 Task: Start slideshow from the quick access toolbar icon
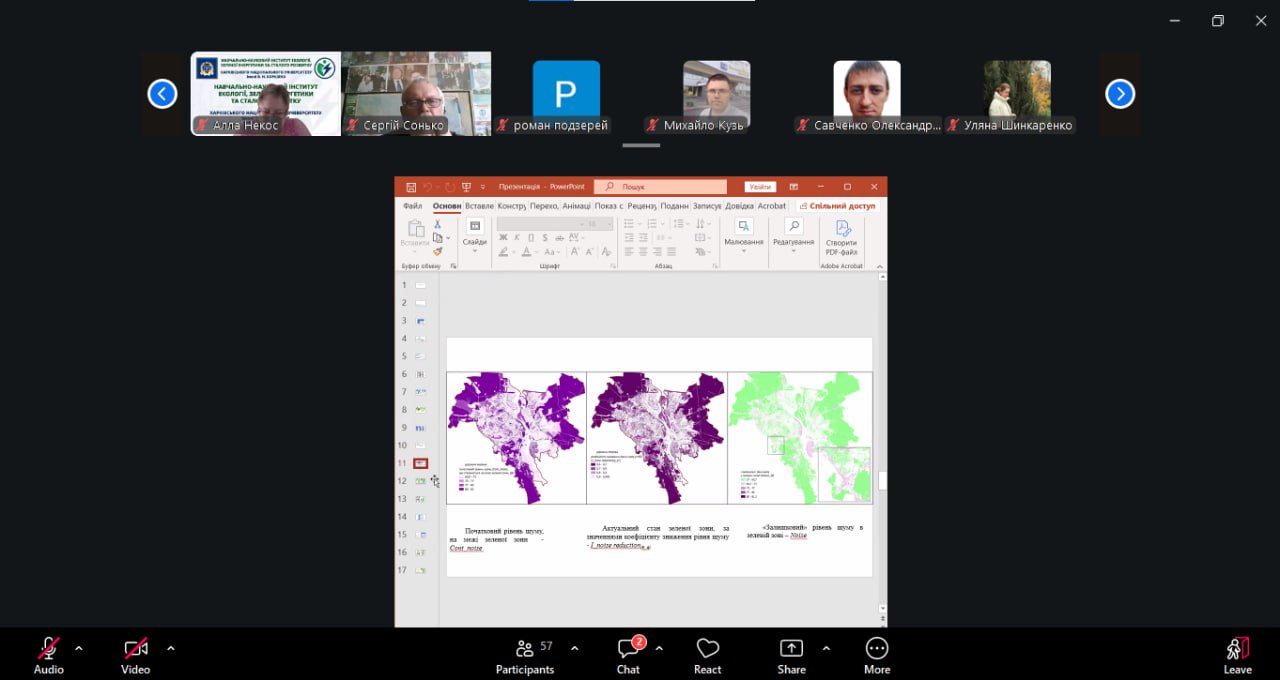[466, 187]
